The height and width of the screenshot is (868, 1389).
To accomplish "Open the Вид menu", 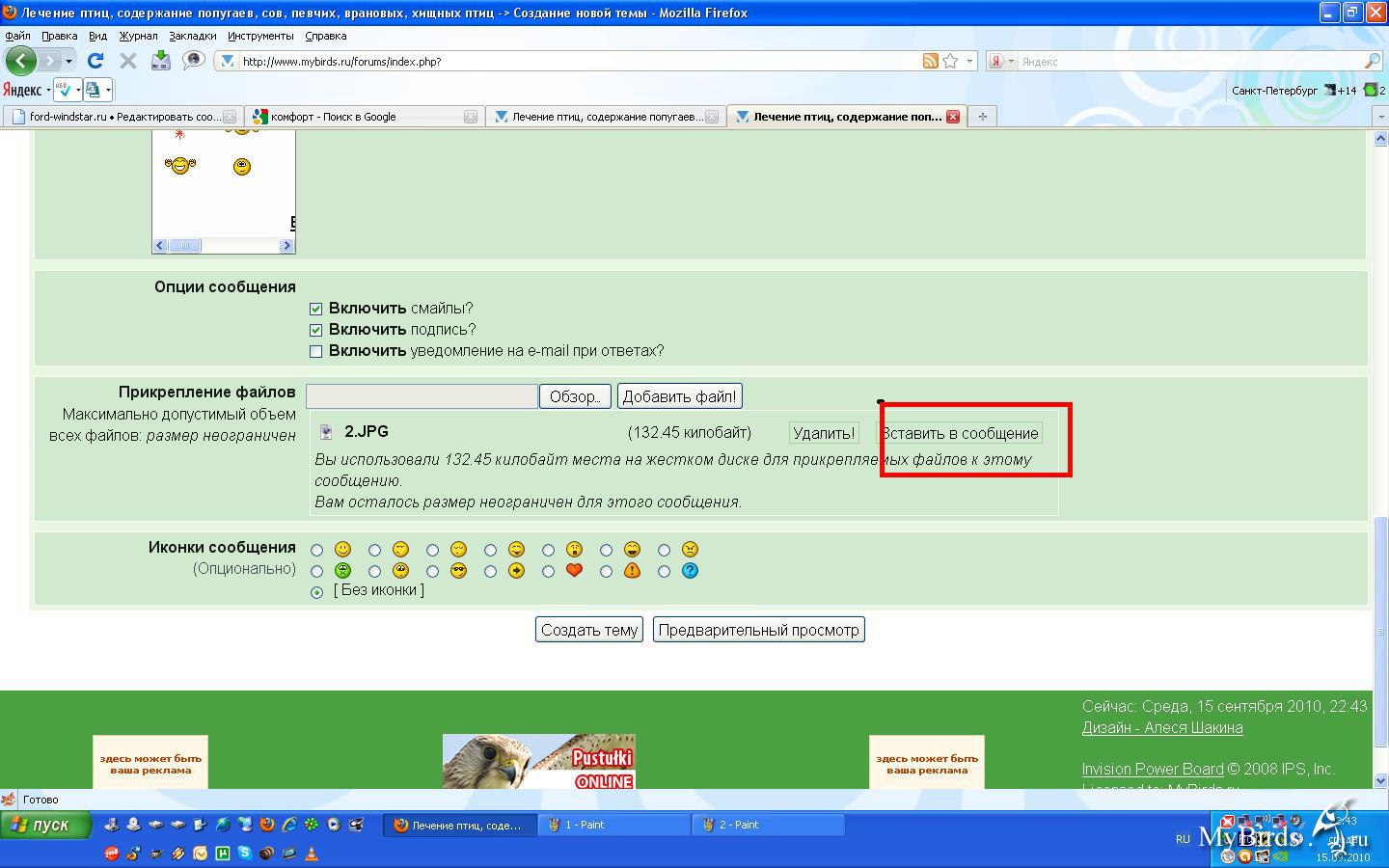I will click(x=97, y=36).
